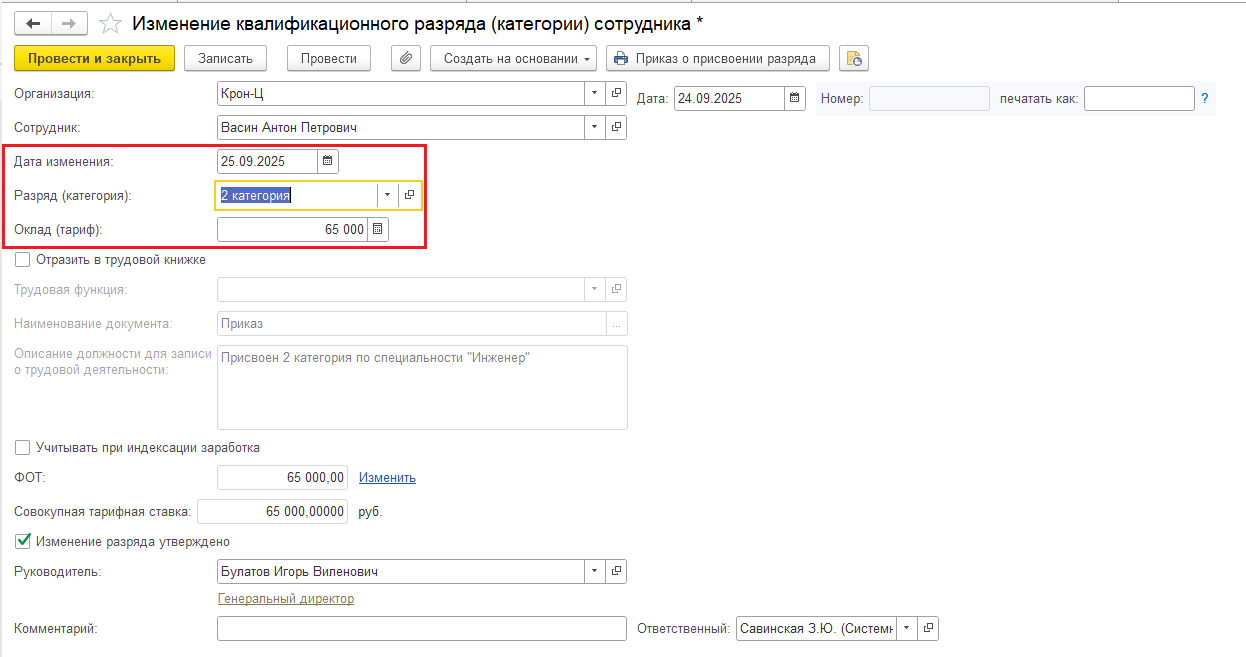Image resolution: width=1246 pixels, height=657 pixels.
Task: Enable Отразить в трудовой книжке checkbox
Action: tap(22, 260)
